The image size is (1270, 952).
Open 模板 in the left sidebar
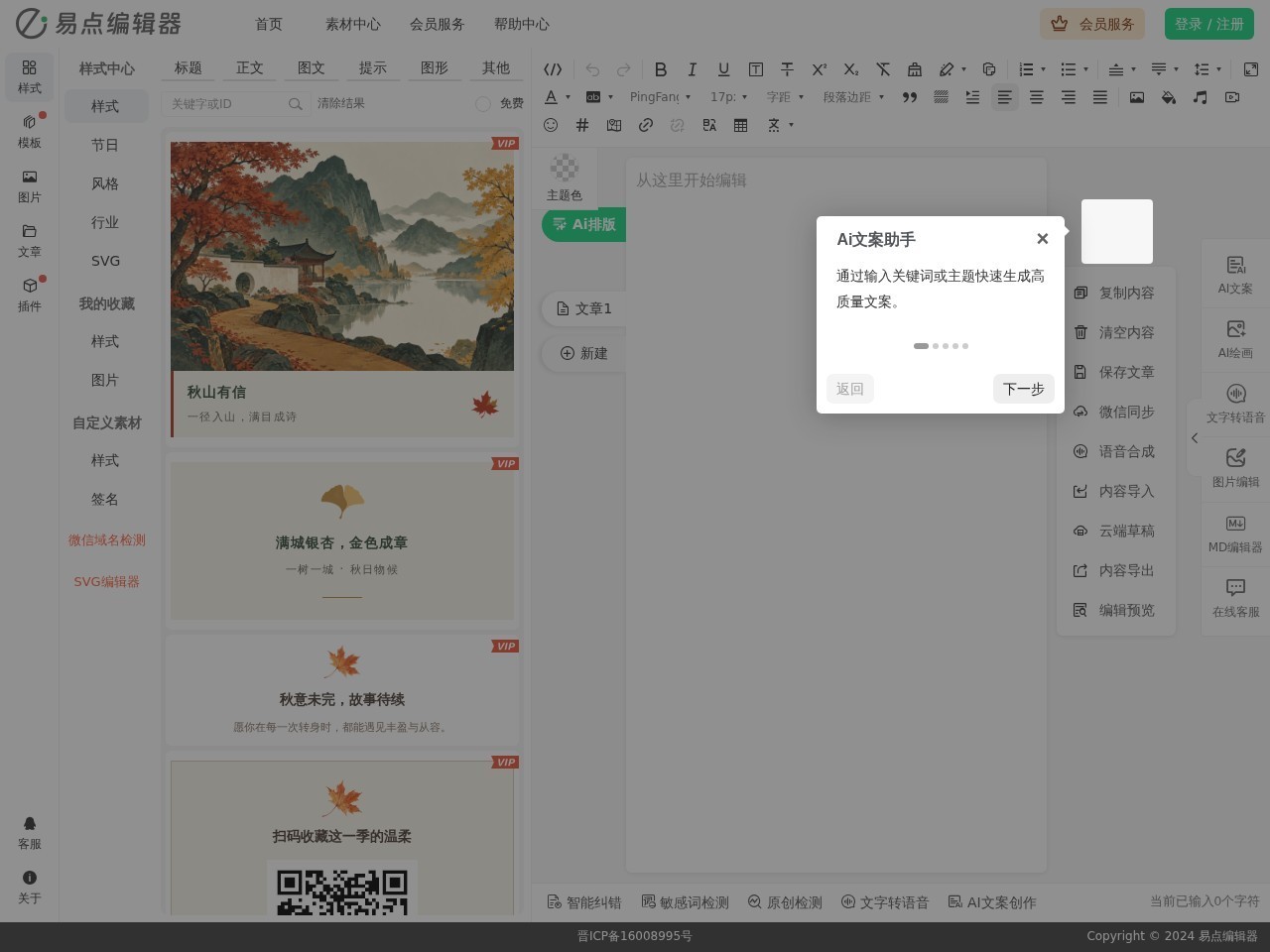[x=30, y=131]
